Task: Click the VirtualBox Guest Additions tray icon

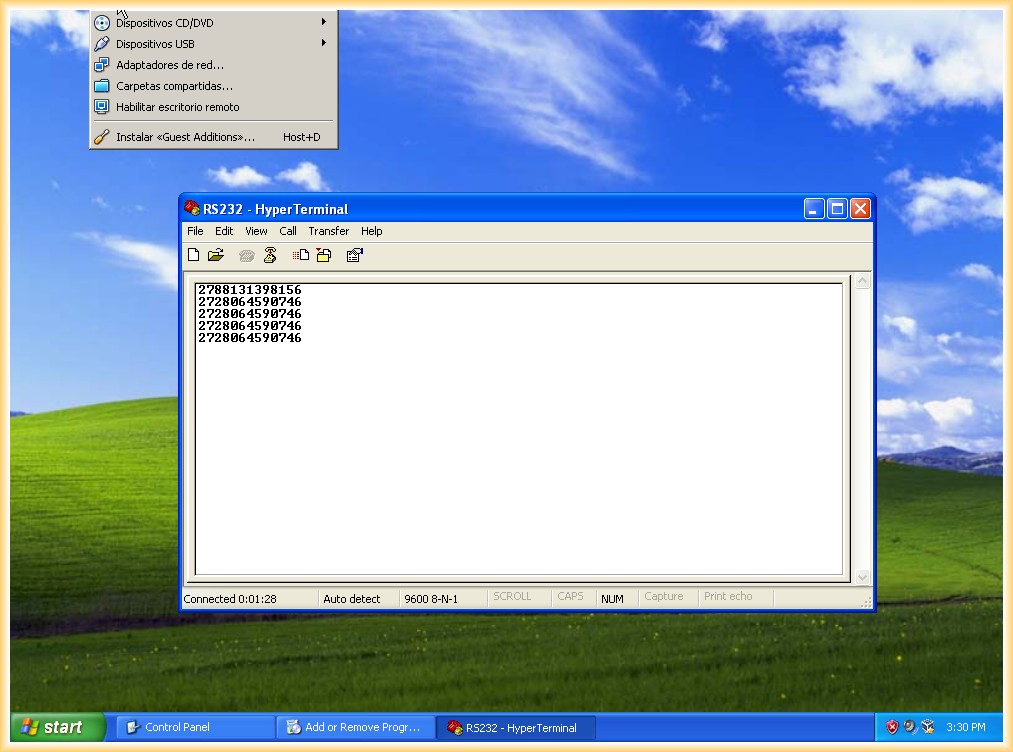Action: [x=928, y=727]
